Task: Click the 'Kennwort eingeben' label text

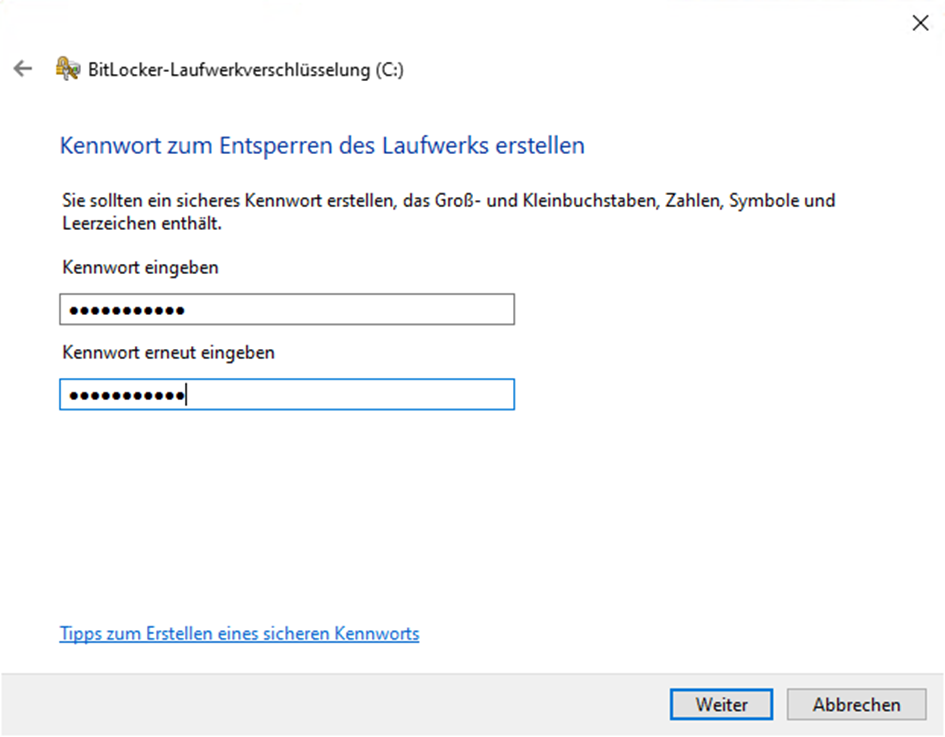Action: (140, 267)
